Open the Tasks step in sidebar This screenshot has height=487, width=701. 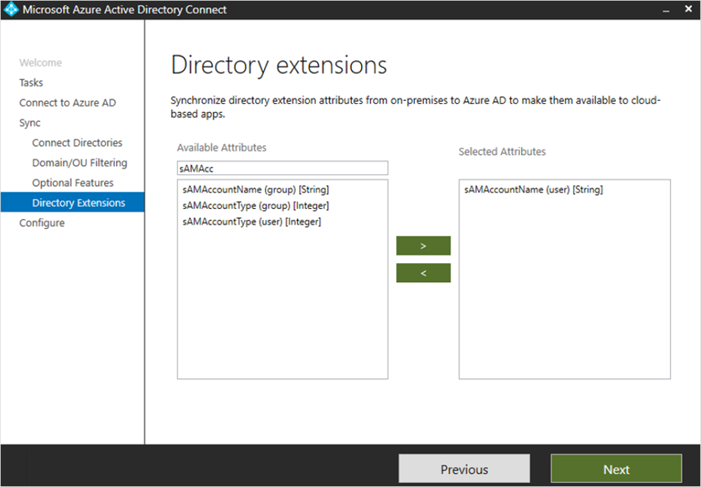[x=31, y=83]
